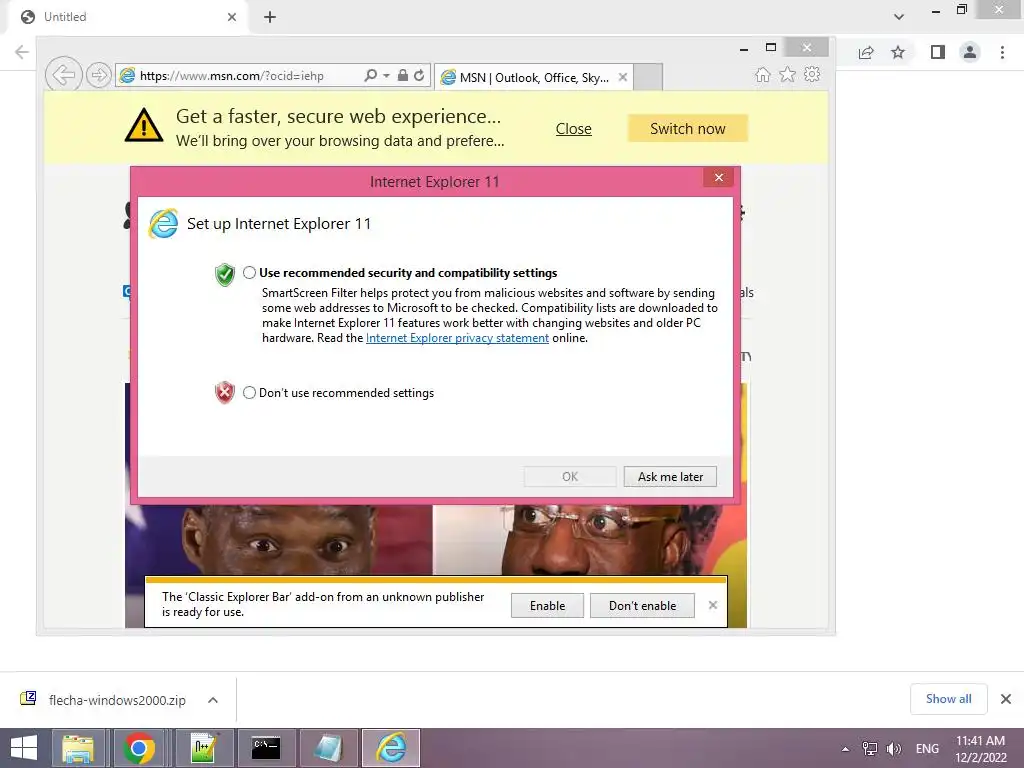Open Notepad++ from the taskbar
The height and width of the screenshot is (768, 1024).
point(204,748)
